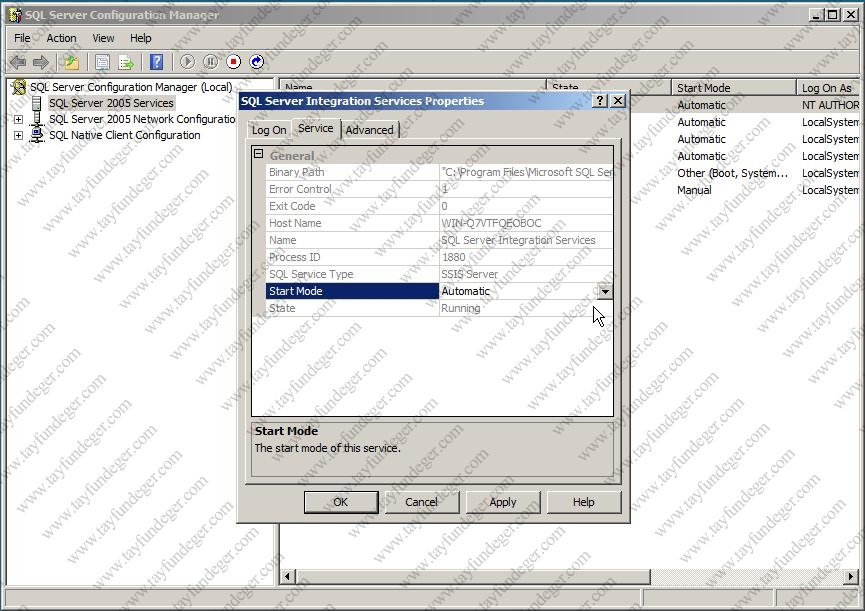
Task: Switch to the Log On tab
Action: pos(269,130)
